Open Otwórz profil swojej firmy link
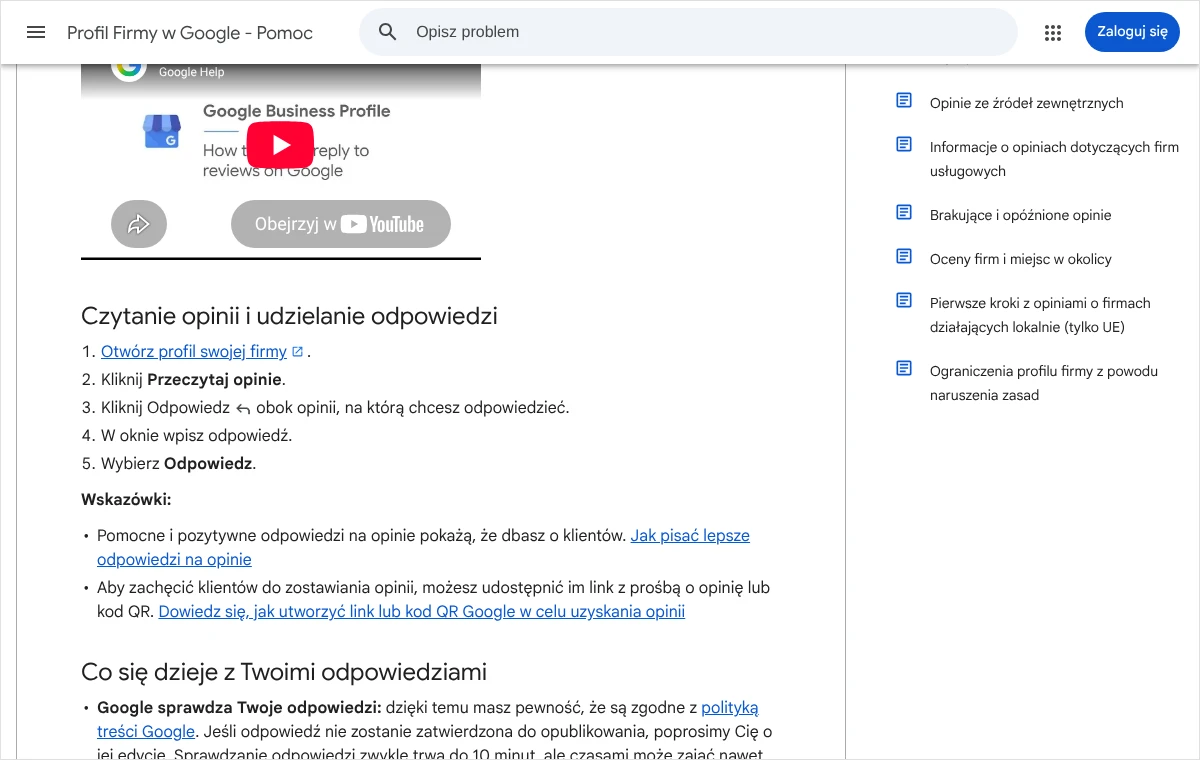The width and height of the screenshot is (1200, 760). pyautogui.click(x=194, y=352)
